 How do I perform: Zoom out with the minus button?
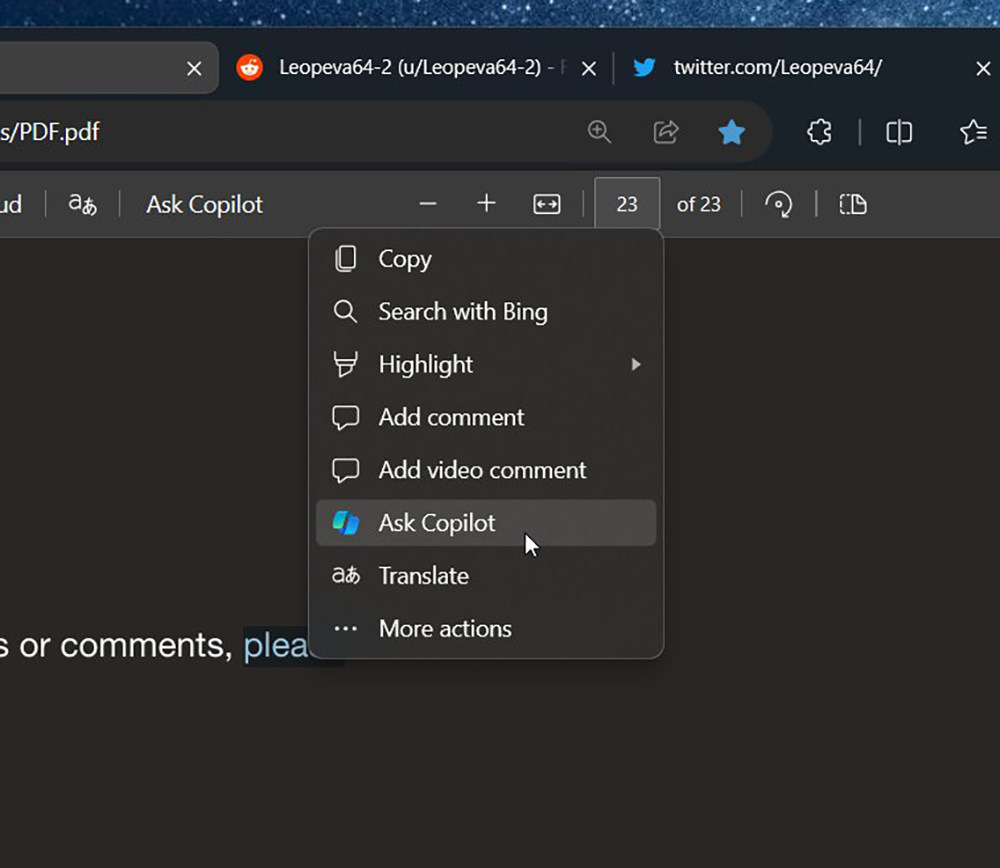[x=428, y=204]
